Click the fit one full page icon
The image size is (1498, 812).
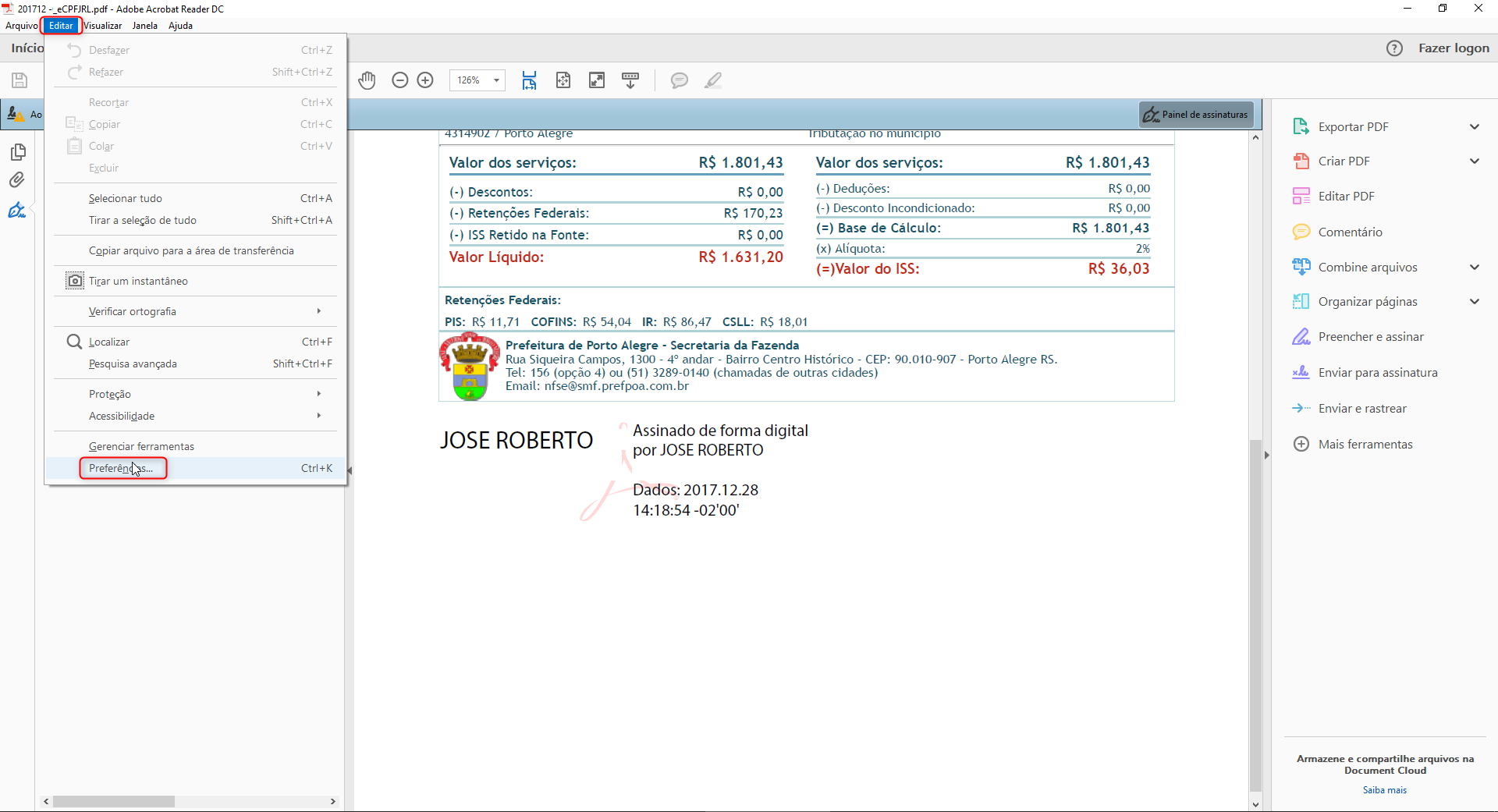563,80
